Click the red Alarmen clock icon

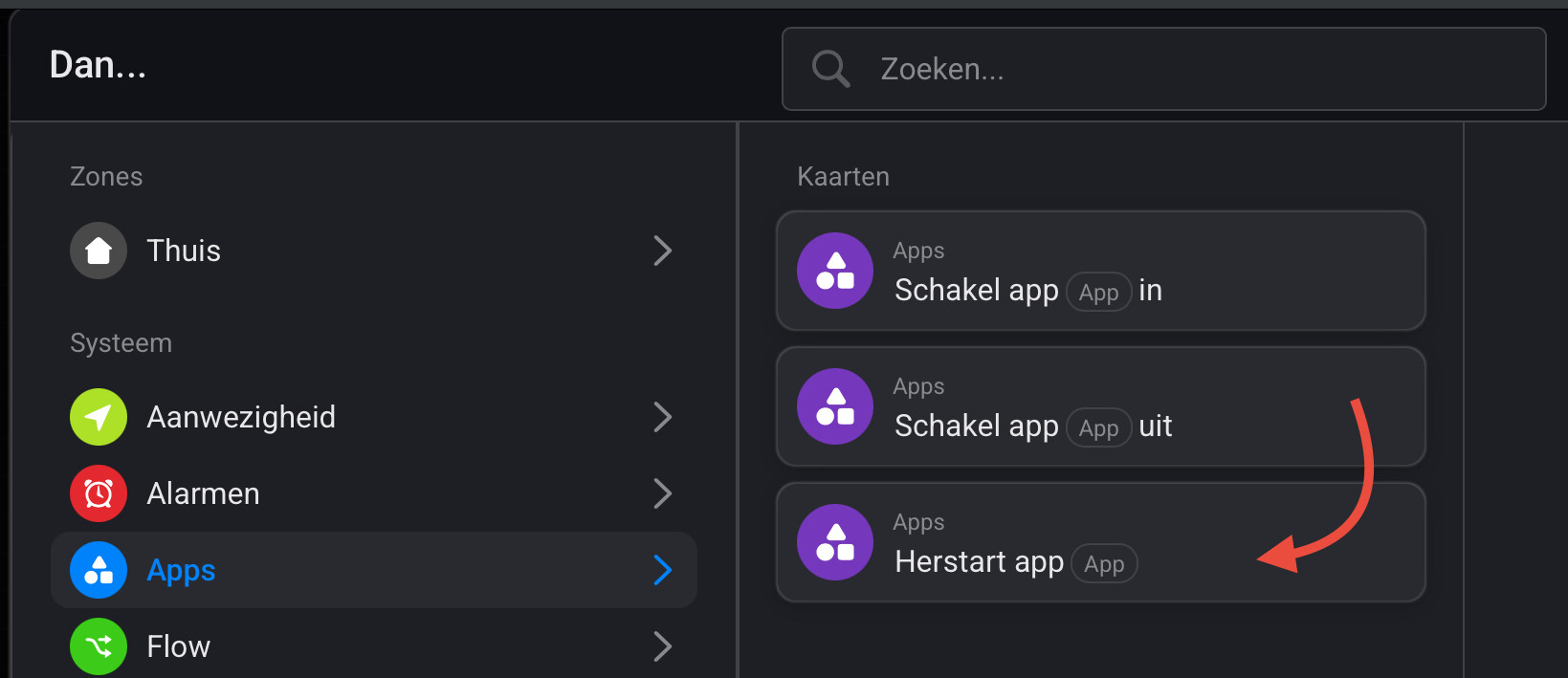pos(99,493)
